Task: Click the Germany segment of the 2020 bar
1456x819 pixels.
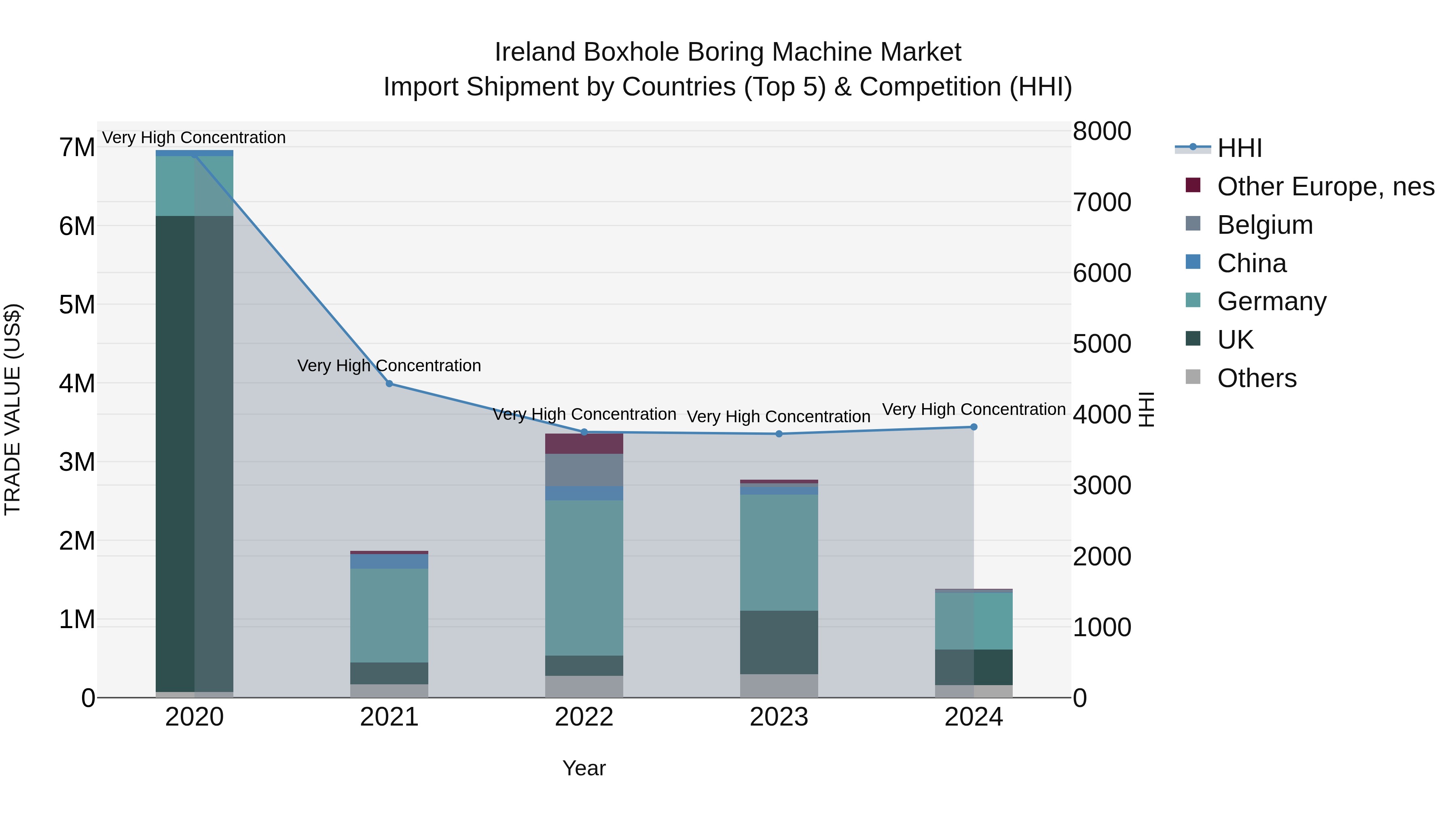Action: click(x=195, y=186)
